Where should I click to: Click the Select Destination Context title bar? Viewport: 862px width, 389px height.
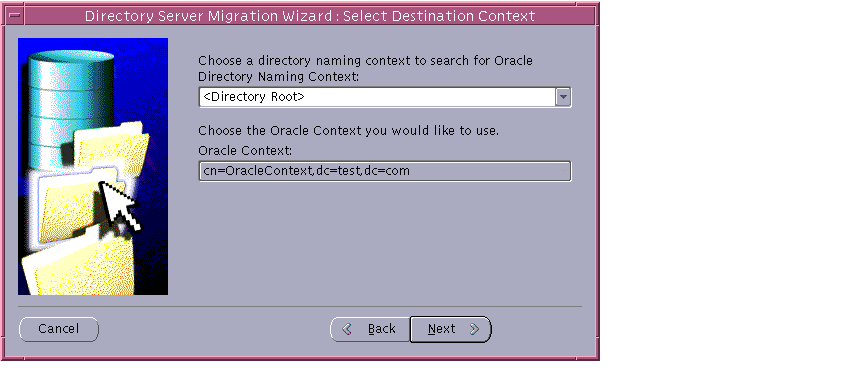(310, 15)
